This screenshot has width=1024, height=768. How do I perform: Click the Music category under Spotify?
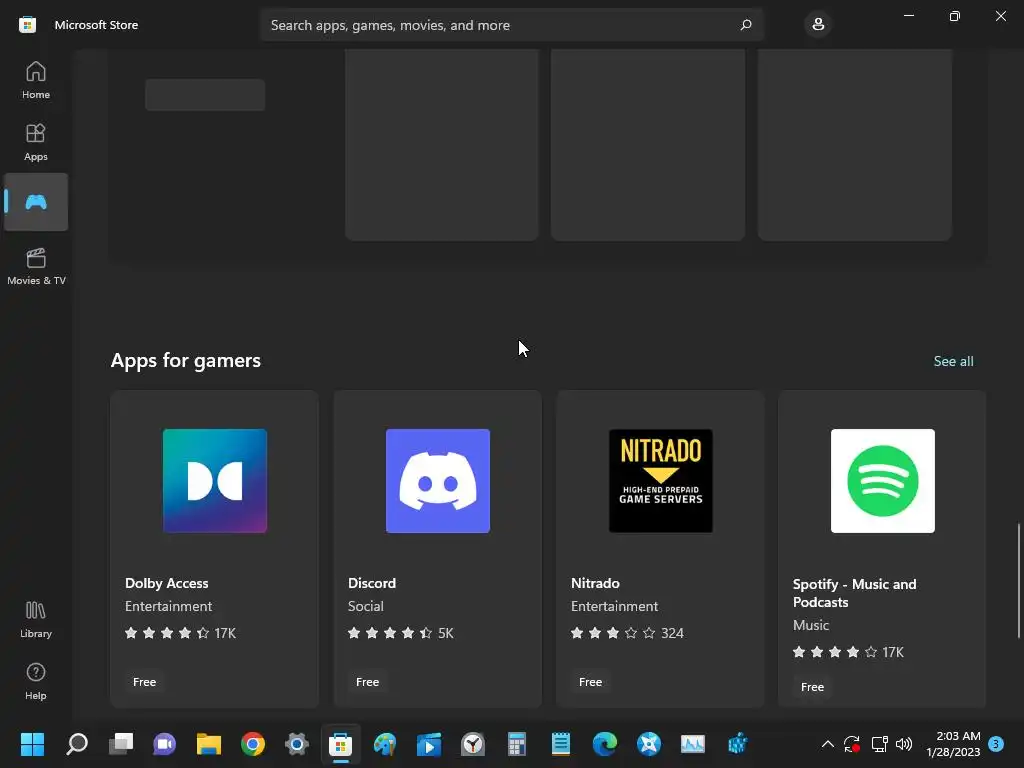pos(810,625)
